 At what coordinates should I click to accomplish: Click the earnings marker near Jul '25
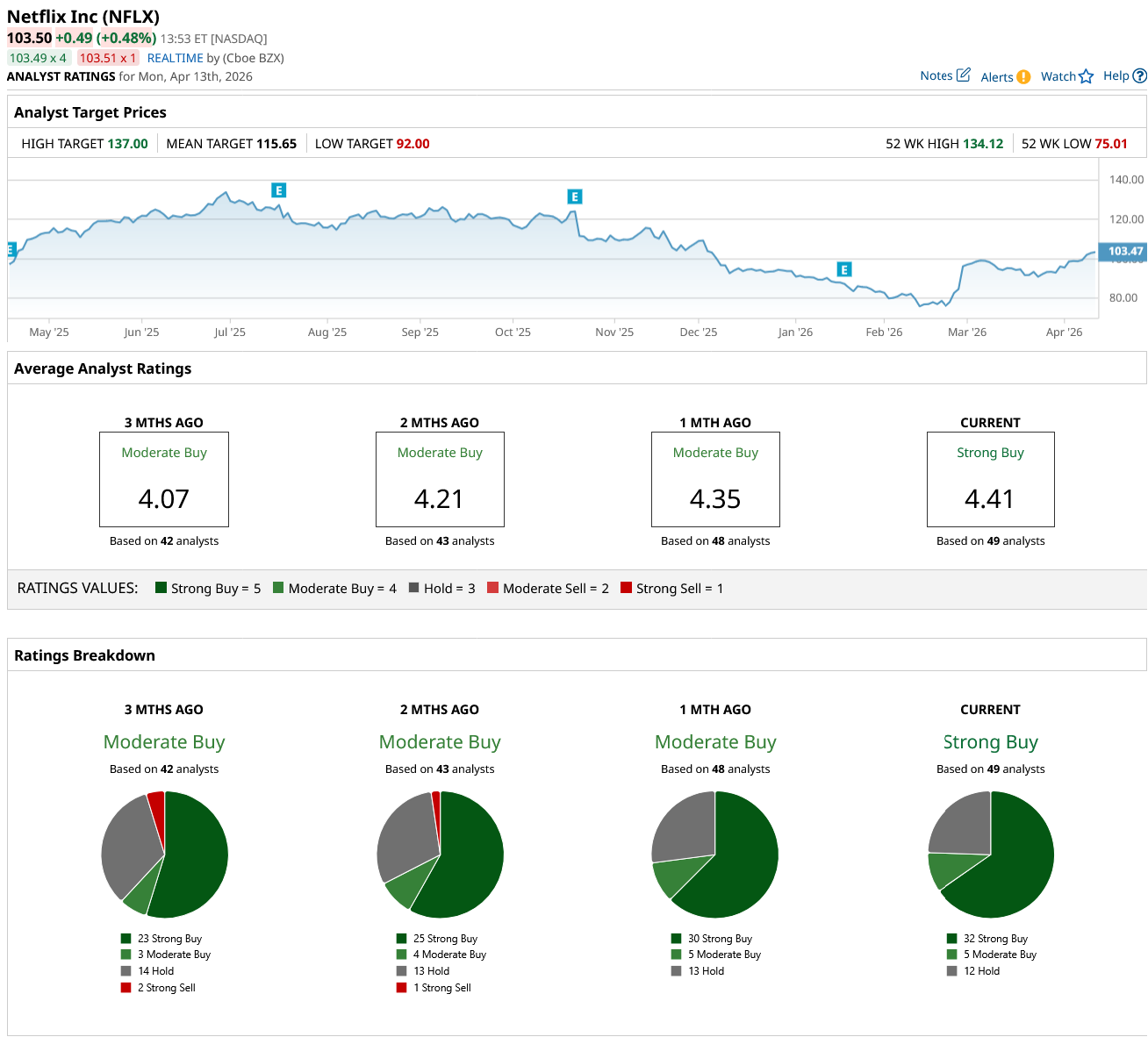tap(278, 190)
